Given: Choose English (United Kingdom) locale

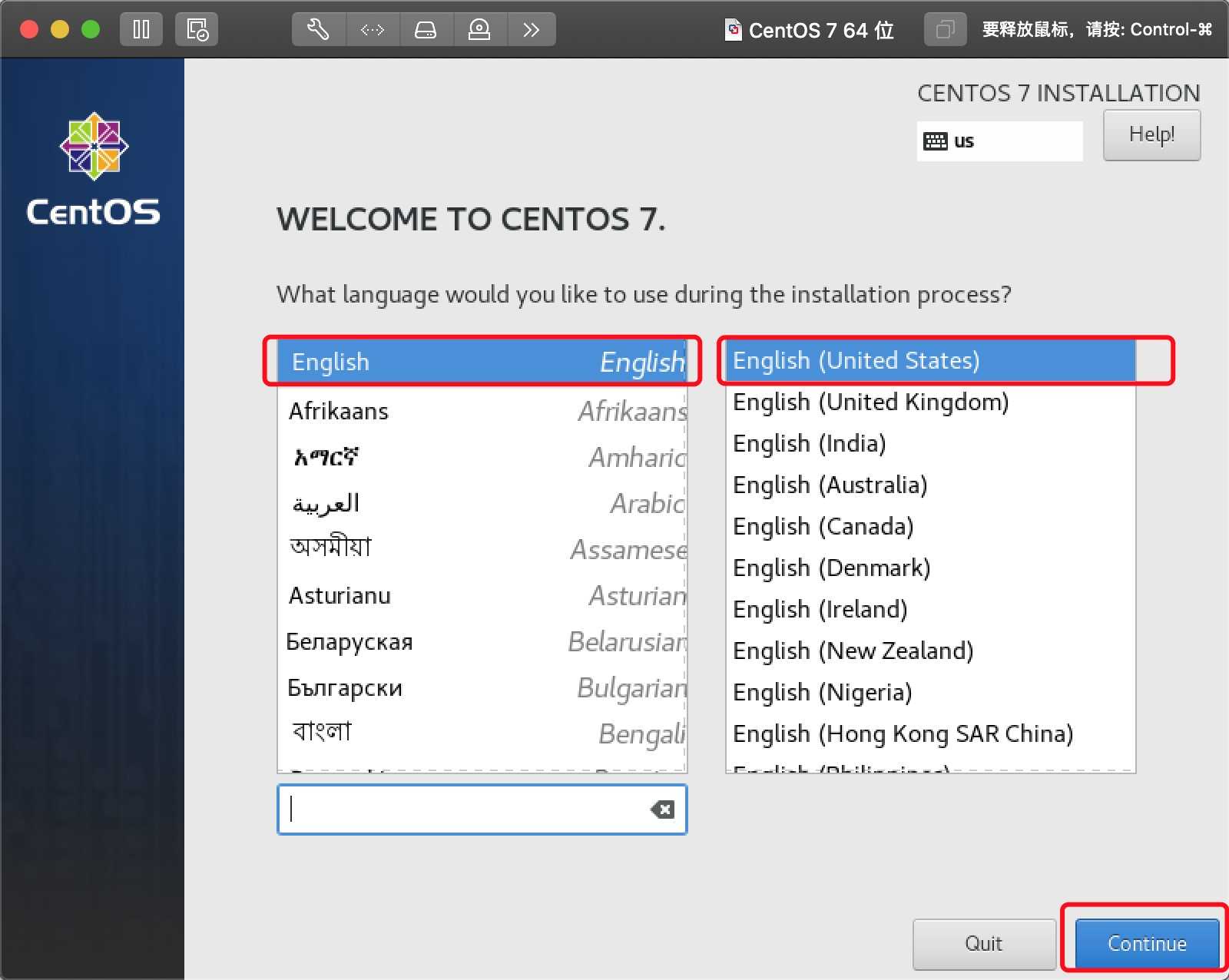Looking at the screenshot, I should [930, 402].
